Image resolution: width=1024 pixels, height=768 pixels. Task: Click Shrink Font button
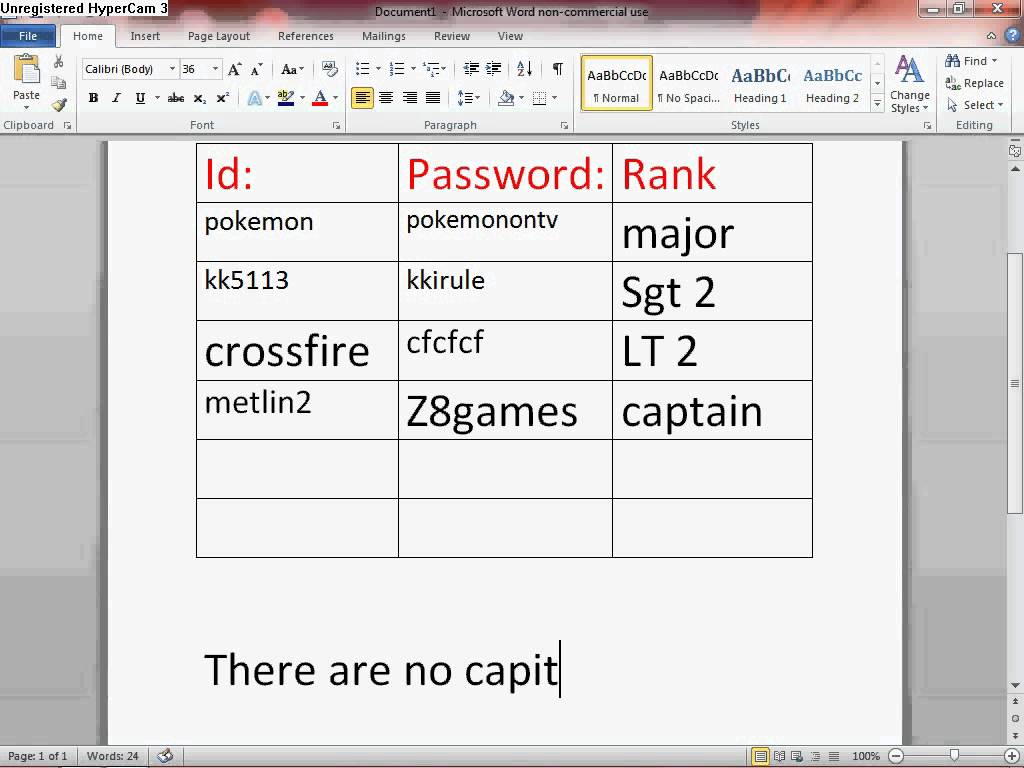[x=257, y=69]
